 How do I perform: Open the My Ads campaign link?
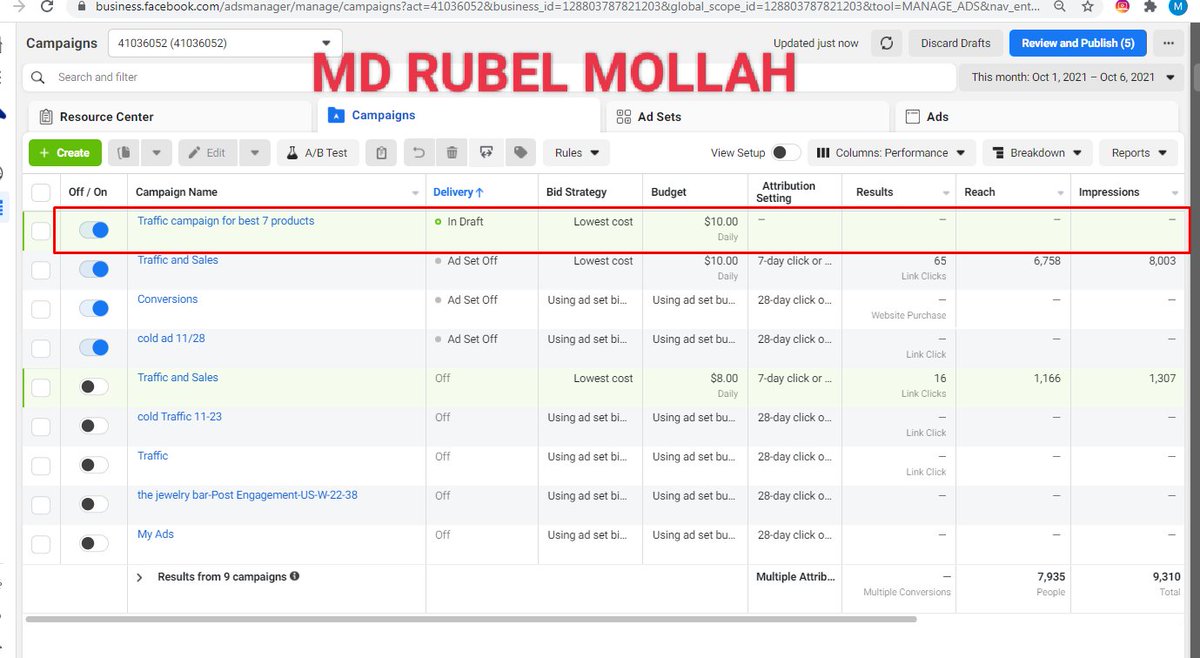(156, 534)
